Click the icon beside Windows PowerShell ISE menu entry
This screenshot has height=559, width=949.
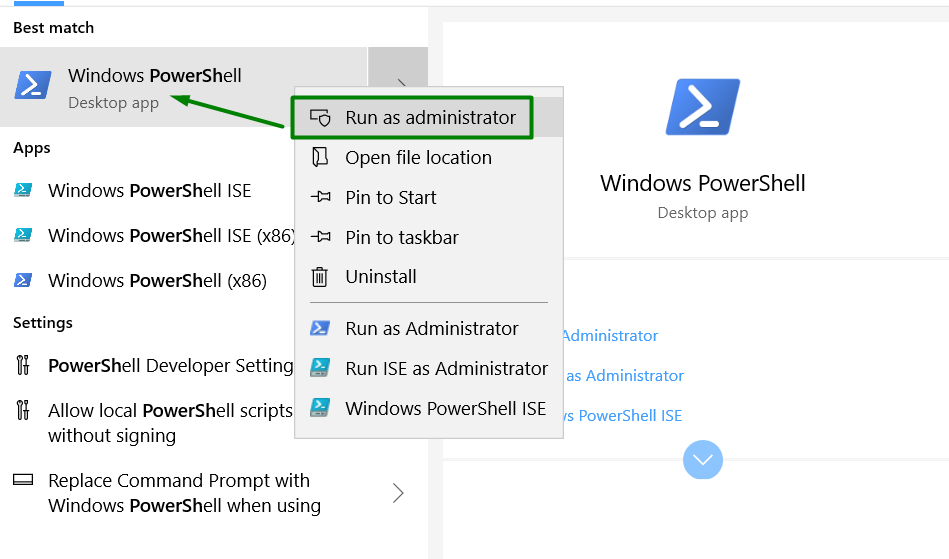coord(320,408)
